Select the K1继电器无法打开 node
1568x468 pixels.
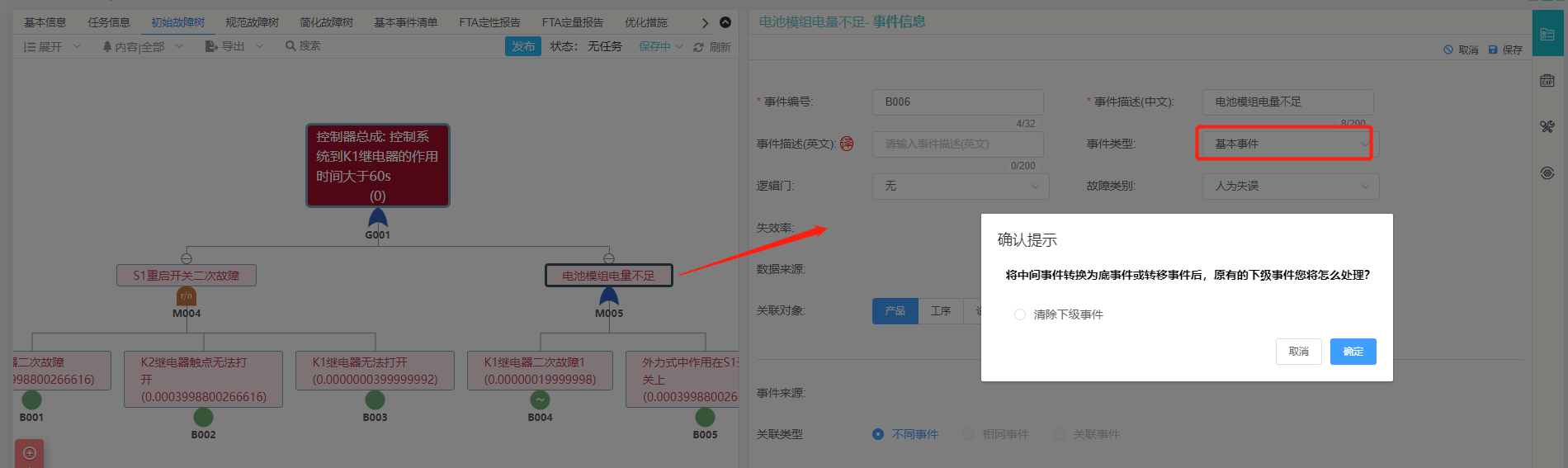[375, 371]
